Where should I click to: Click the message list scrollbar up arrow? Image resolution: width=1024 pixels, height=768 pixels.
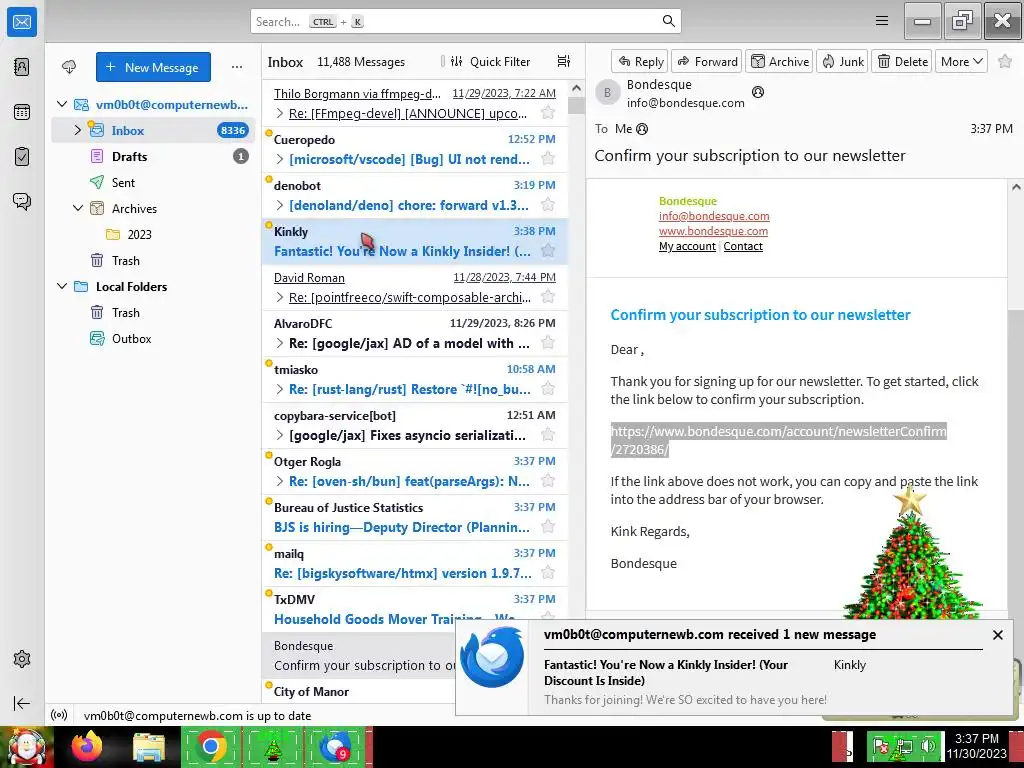(576, 88)
